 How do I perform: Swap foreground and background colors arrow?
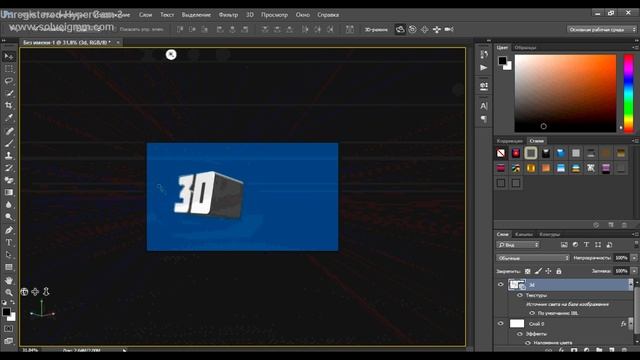[x=13, y=302]
